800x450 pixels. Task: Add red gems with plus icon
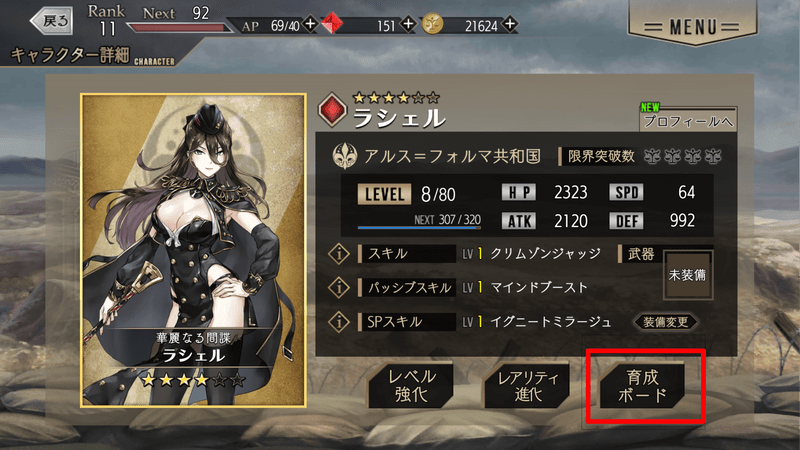(x=408, y=23)
